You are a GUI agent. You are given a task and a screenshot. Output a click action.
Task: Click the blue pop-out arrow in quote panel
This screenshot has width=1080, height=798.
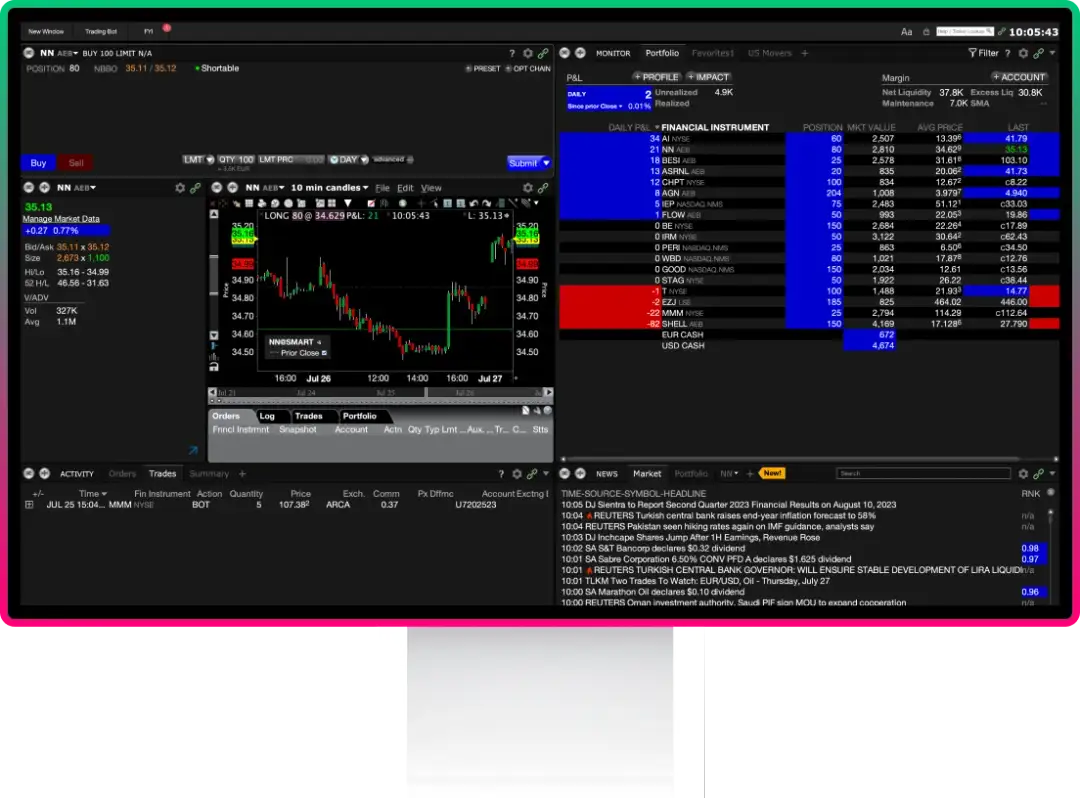pos(192,451)
